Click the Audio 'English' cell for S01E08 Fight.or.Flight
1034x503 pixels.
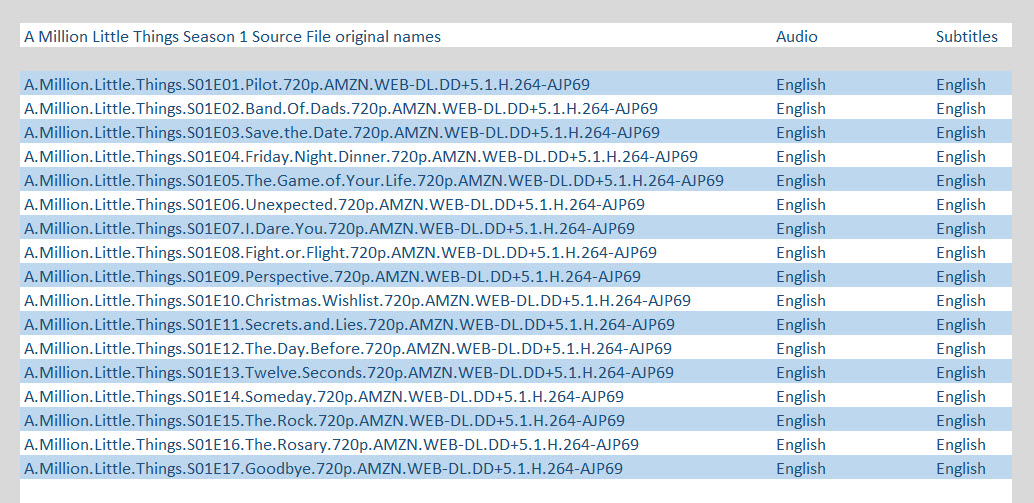point(801,253)
